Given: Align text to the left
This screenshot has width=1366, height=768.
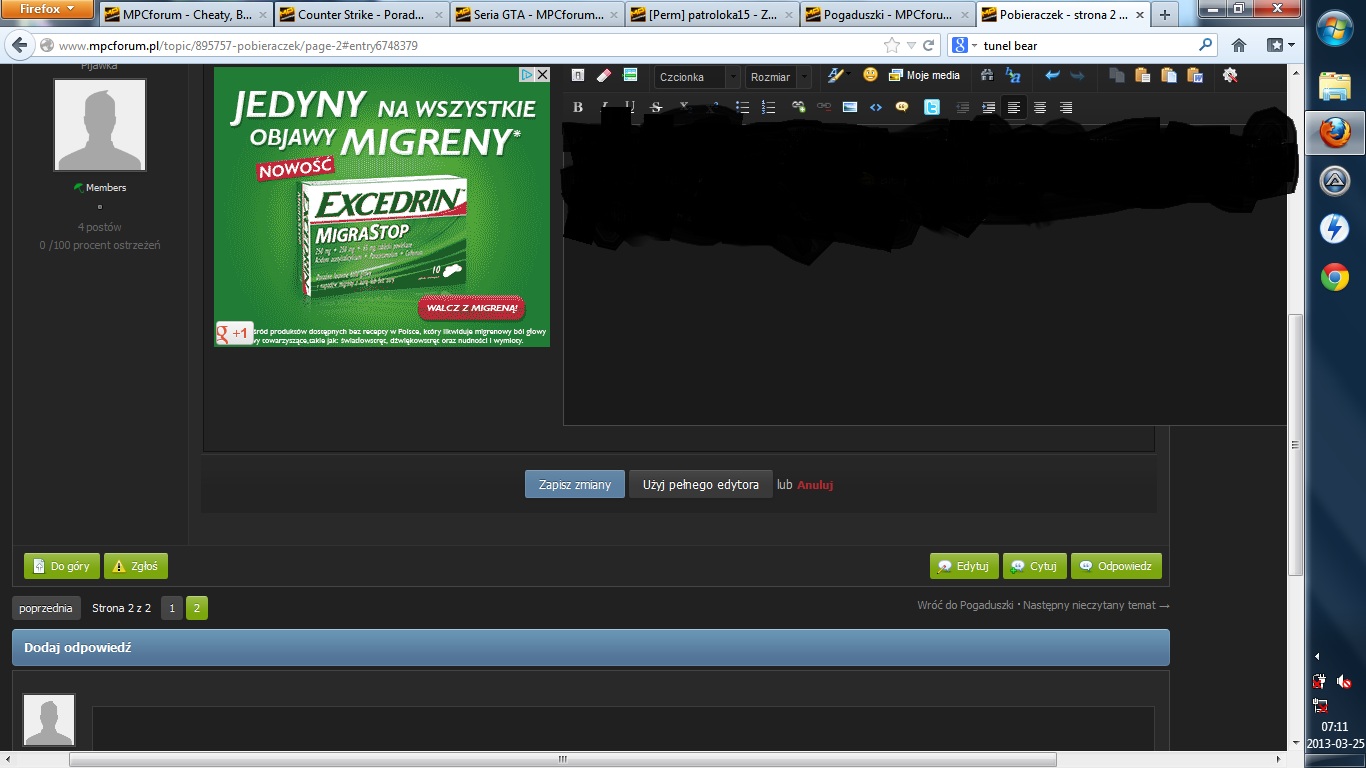Looking at the screenshot, I should coord(1014,108).
